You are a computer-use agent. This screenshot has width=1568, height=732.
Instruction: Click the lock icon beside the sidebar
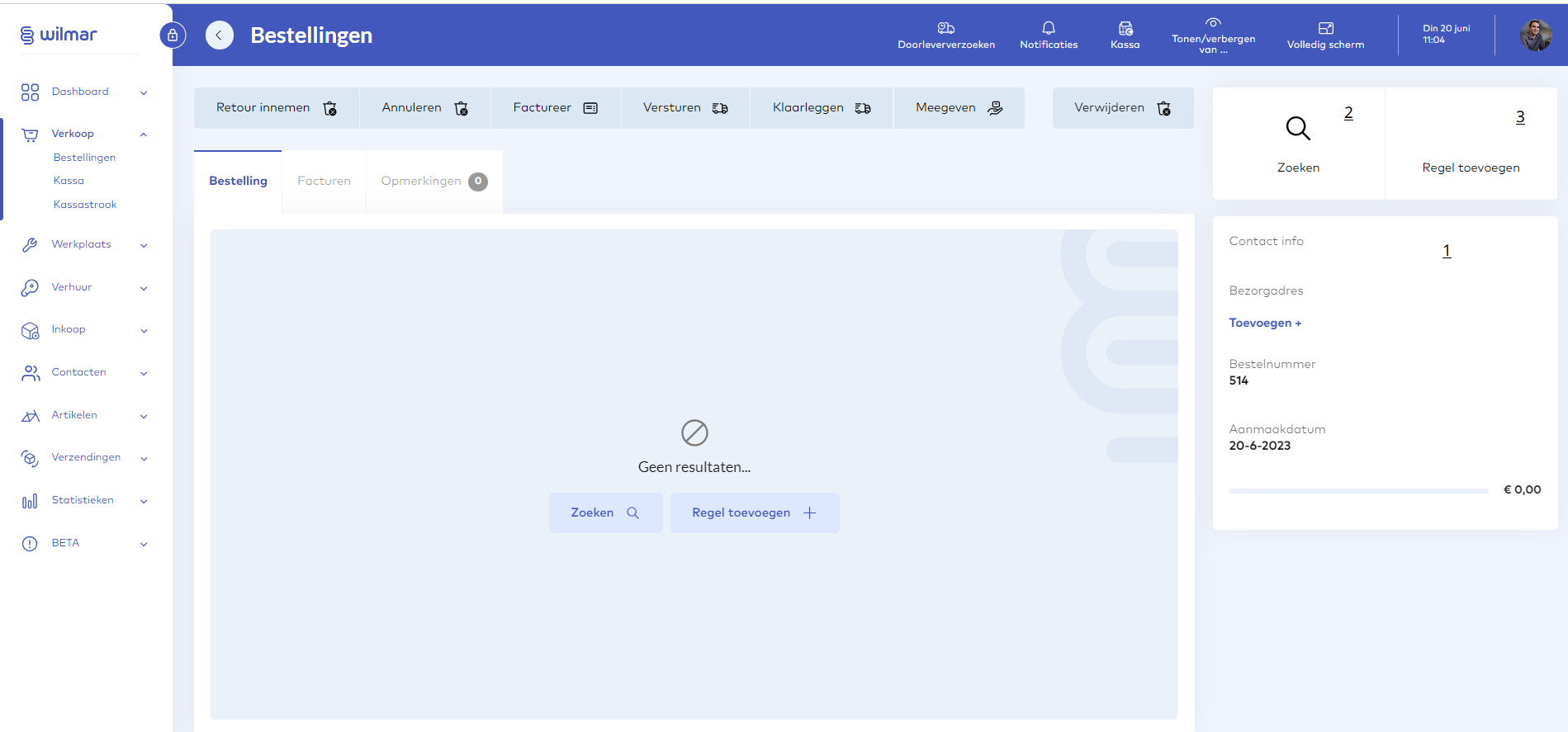[173, 35]
